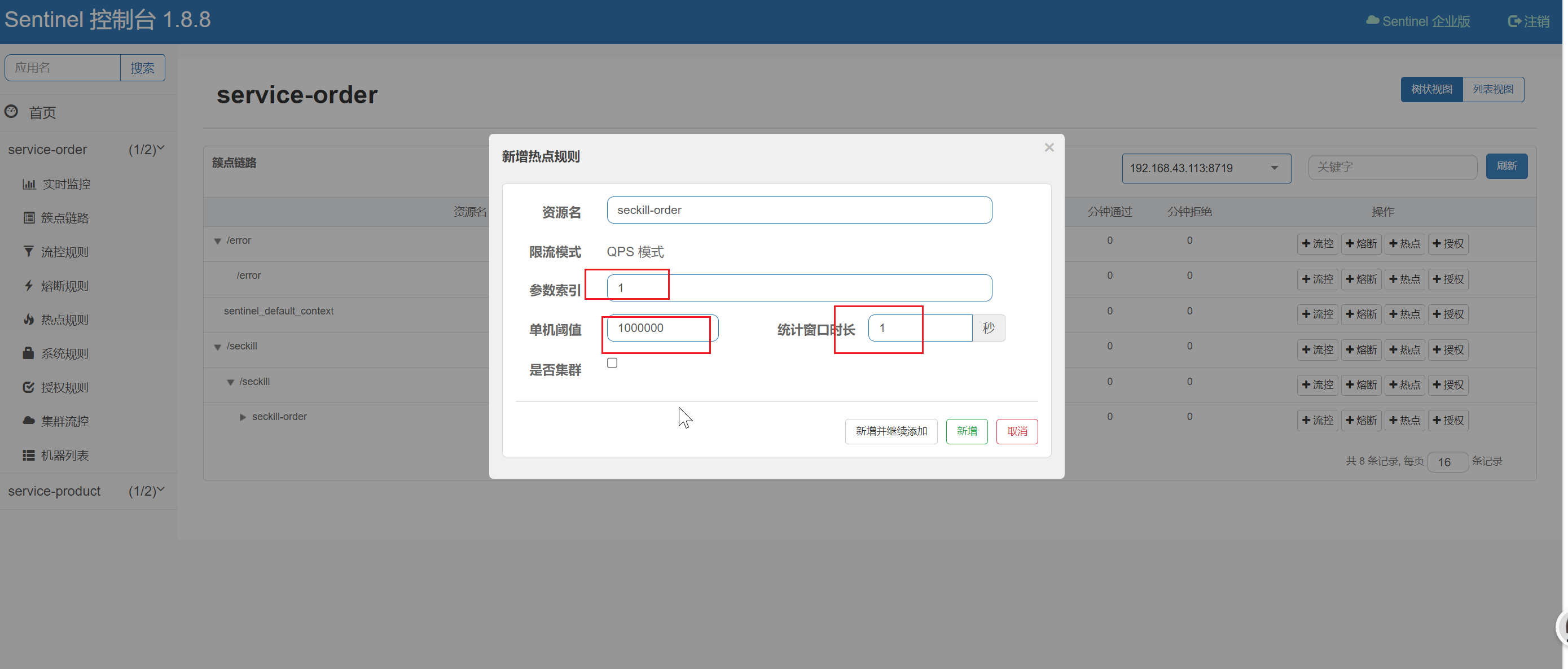Click the cluster flow control cloud icon
The height and width of the screenshot is (669, 1568).
pyautogui.click(x=29, y=421)
